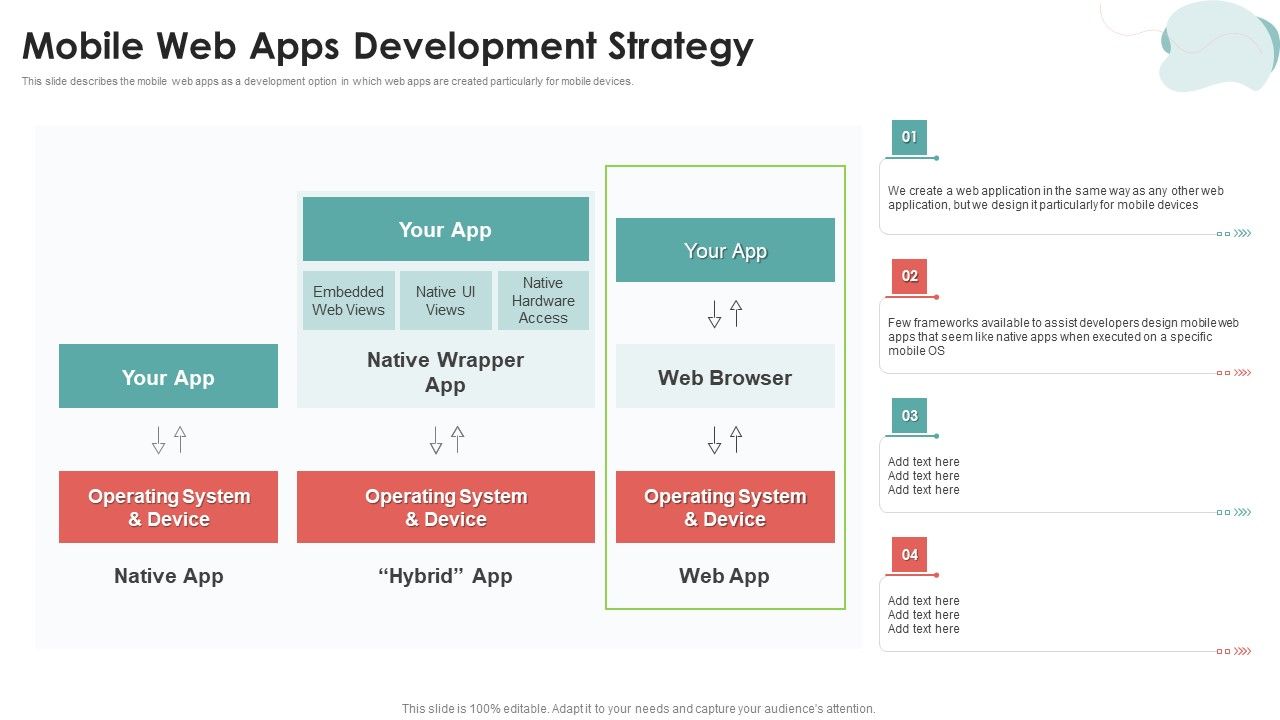Select the 'Your App' box in the Web App column

tap(725, 250)
